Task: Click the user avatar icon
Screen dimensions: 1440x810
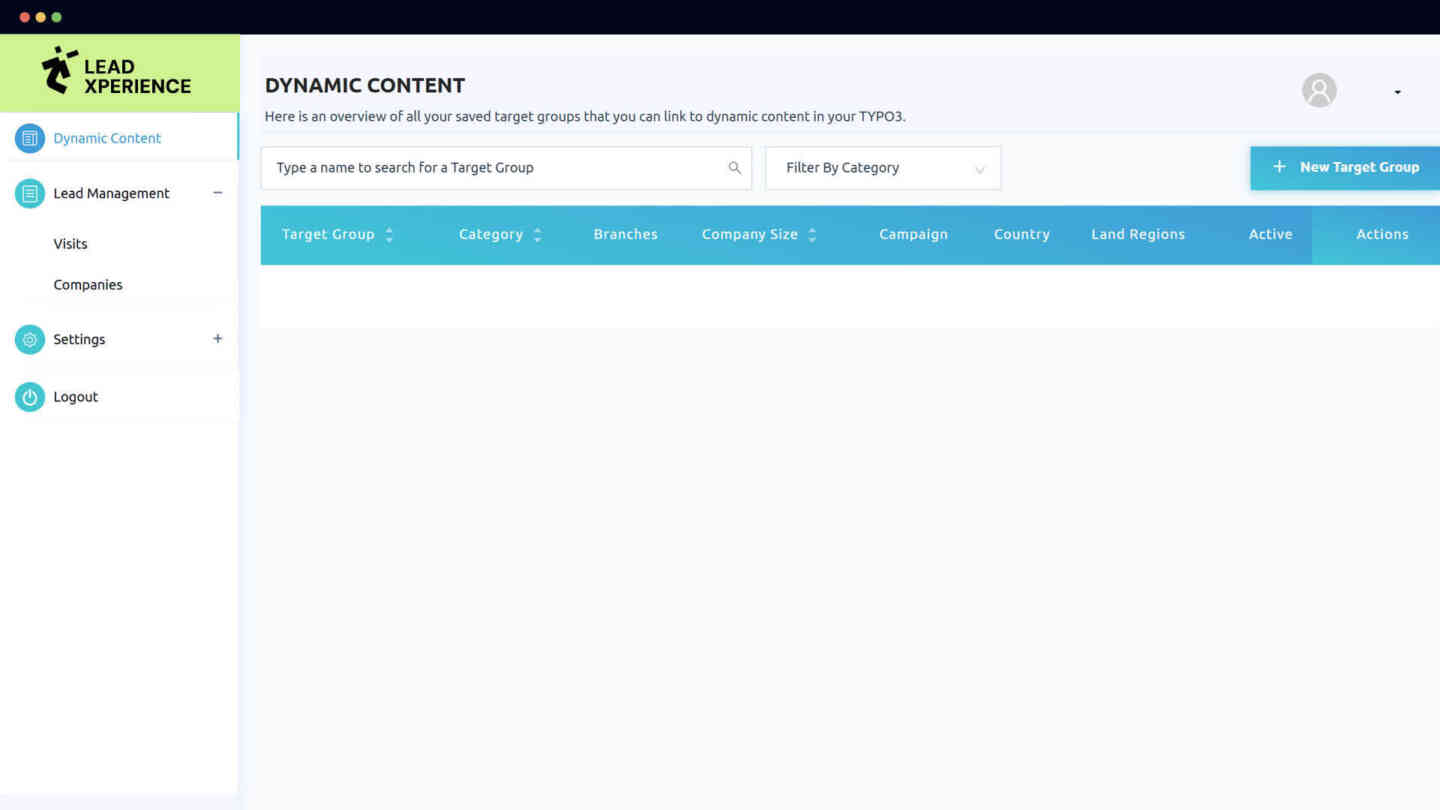Action: tap(1319, 91)
